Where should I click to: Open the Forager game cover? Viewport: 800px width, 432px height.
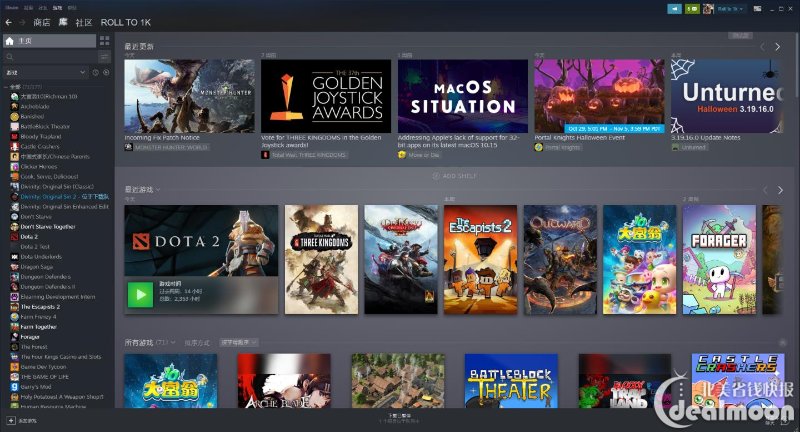[x=719, y=260]
